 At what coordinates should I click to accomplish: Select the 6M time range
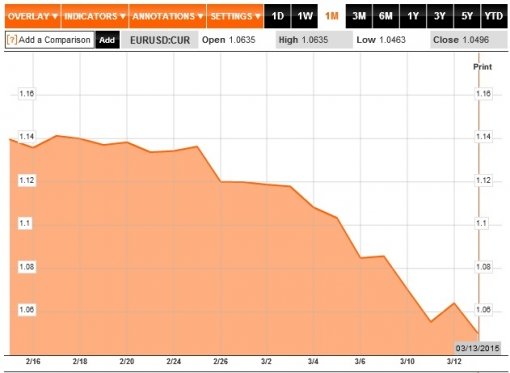point(386,16)
